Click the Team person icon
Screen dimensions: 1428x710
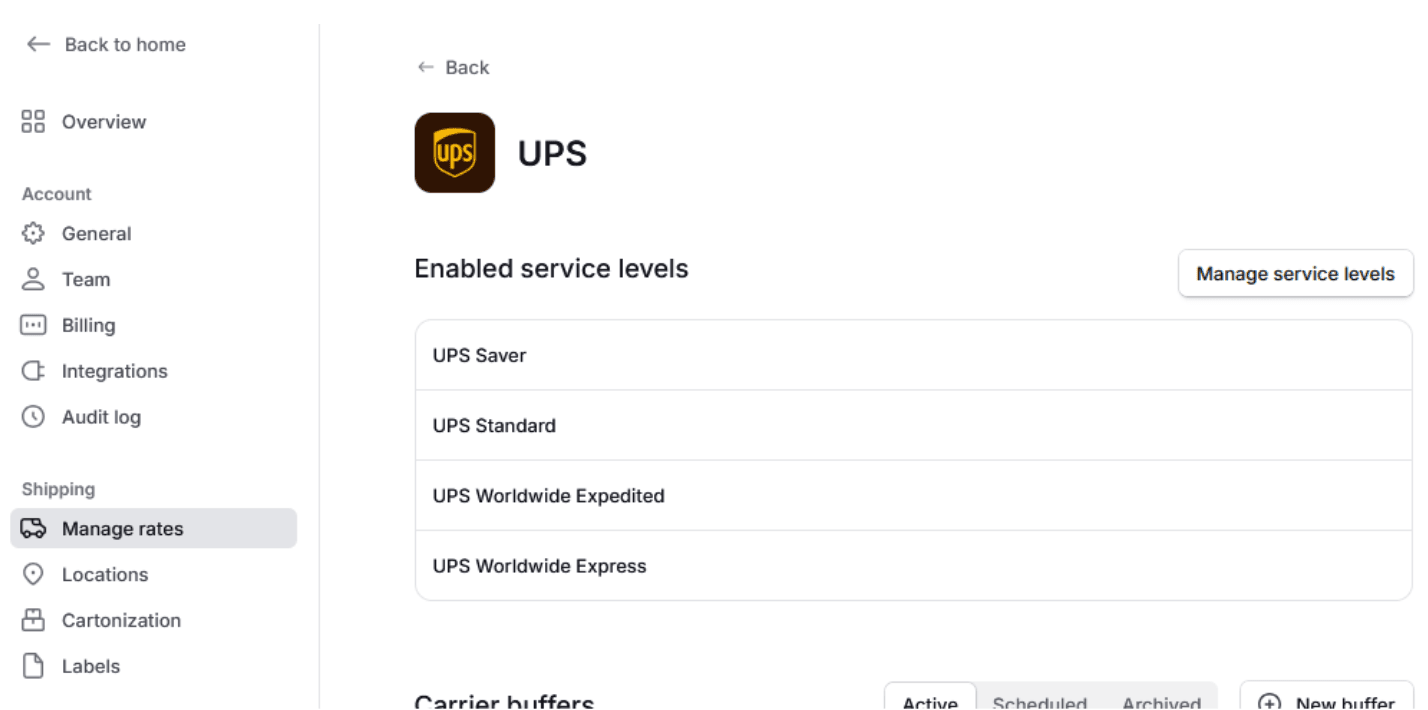(x=33, y=280)
